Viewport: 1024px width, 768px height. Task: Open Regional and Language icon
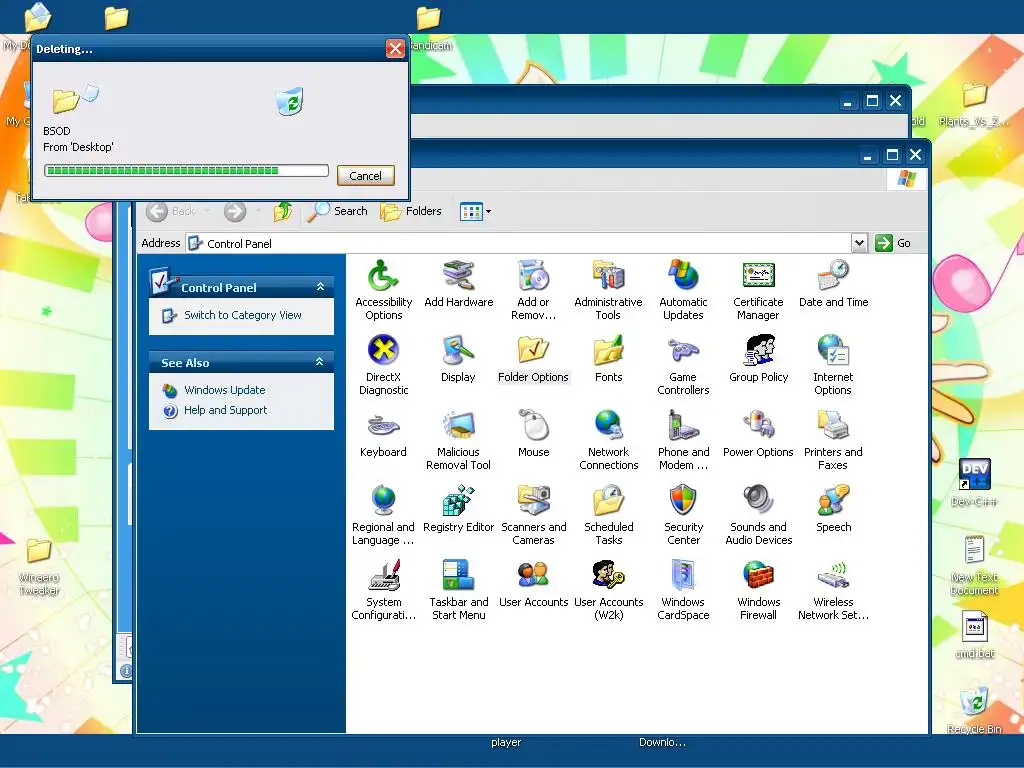click(x=383, y=515)
